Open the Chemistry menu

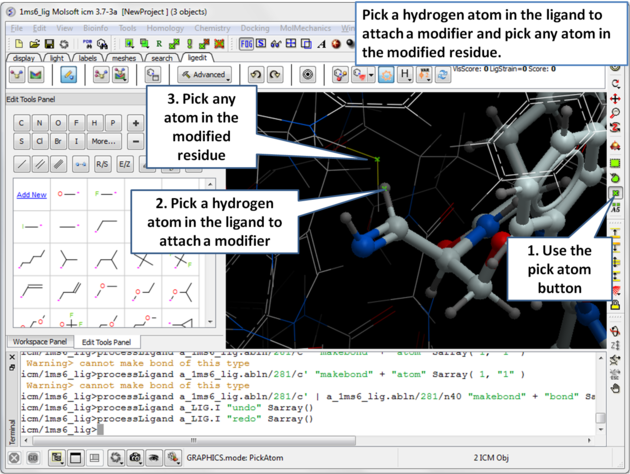coord(212,29)
